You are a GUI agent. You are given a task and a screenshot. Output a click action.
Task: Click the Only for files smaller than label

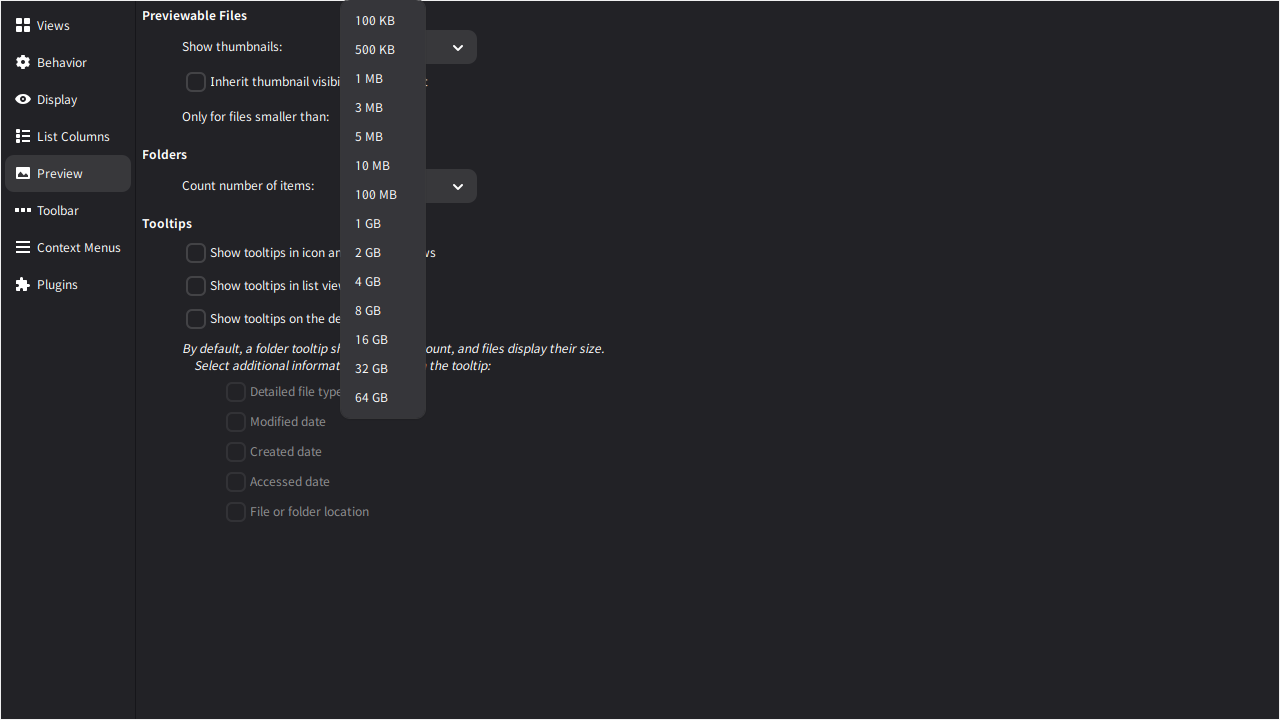(256, 117)
